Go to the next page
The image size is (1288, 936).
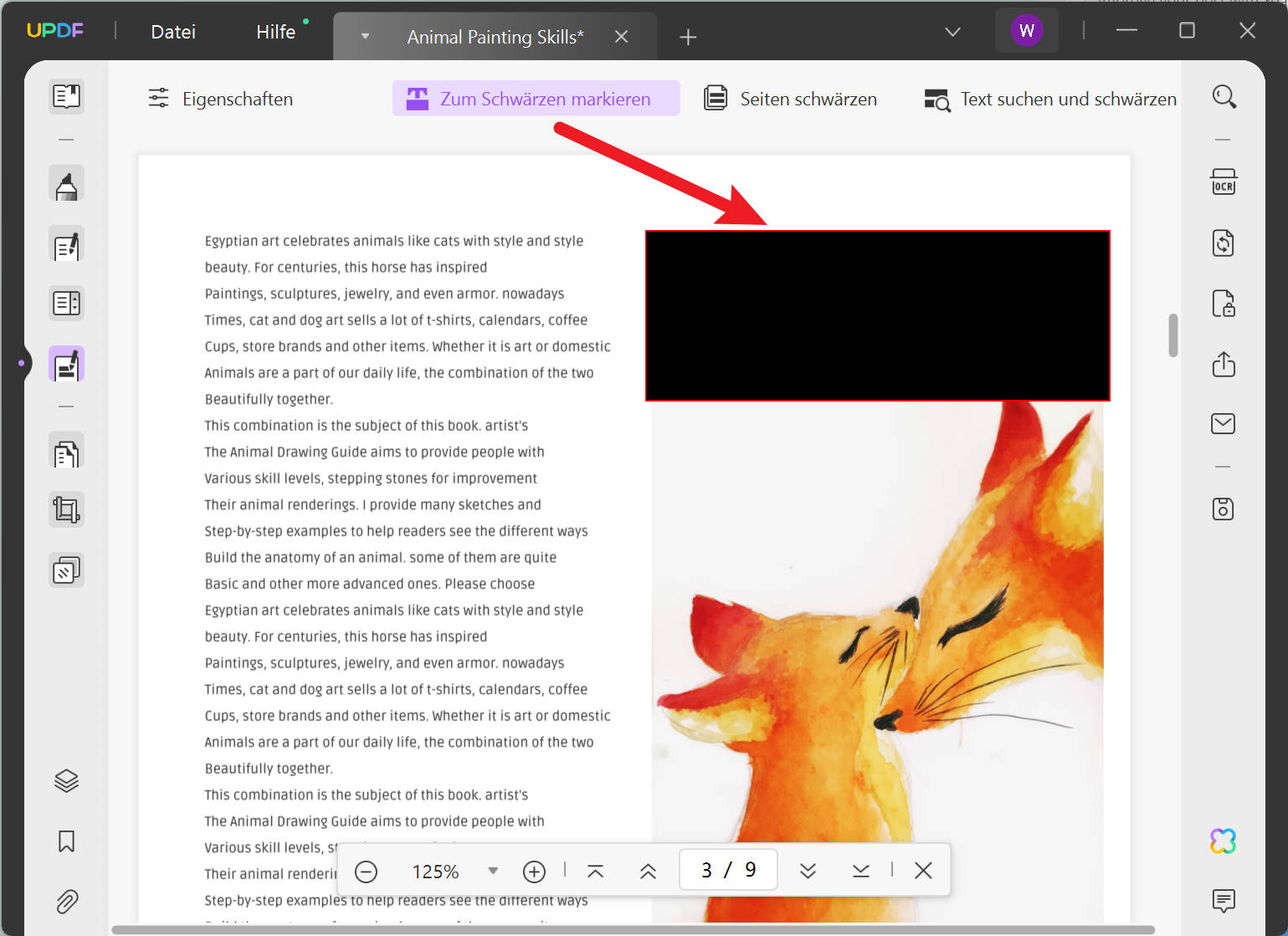click(x=808, y=871)
